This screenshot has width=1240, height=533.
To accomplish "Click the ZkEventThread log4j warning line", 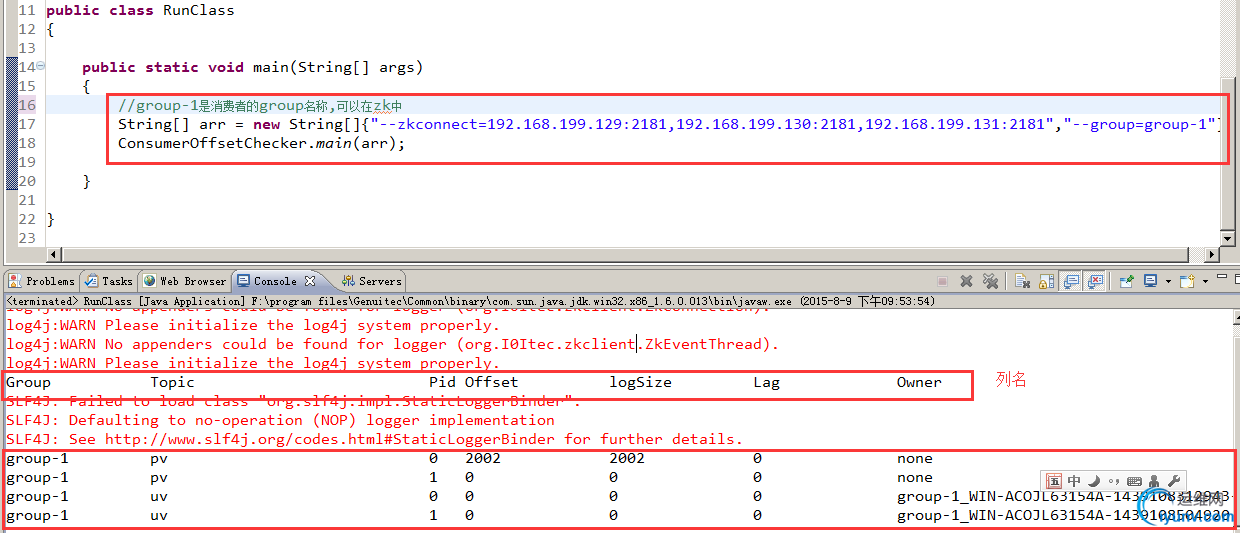I will (x=392, y=344).
